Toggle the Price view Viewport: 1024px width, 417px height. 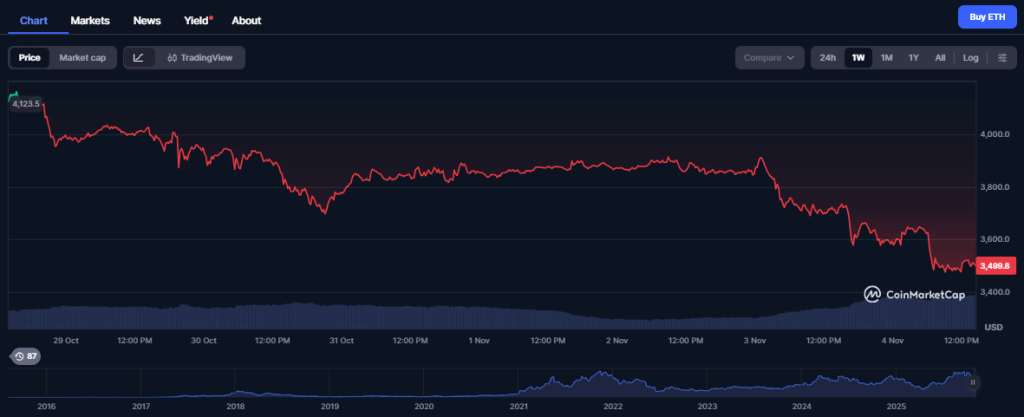coord(30,58)
